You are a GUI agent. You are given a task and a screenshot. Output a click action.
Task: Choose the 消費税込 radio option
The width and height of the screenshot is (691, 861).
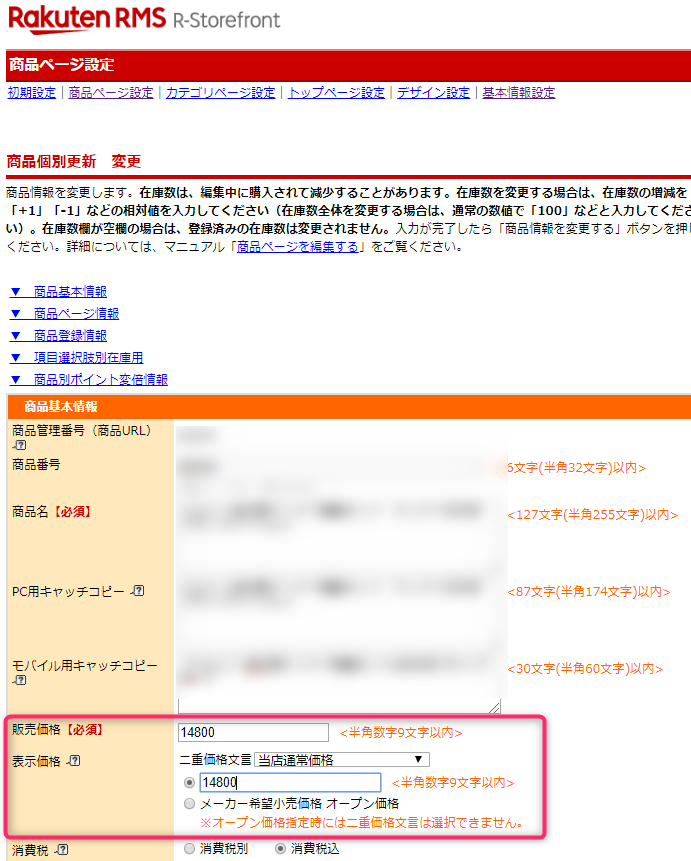(281, 848)
